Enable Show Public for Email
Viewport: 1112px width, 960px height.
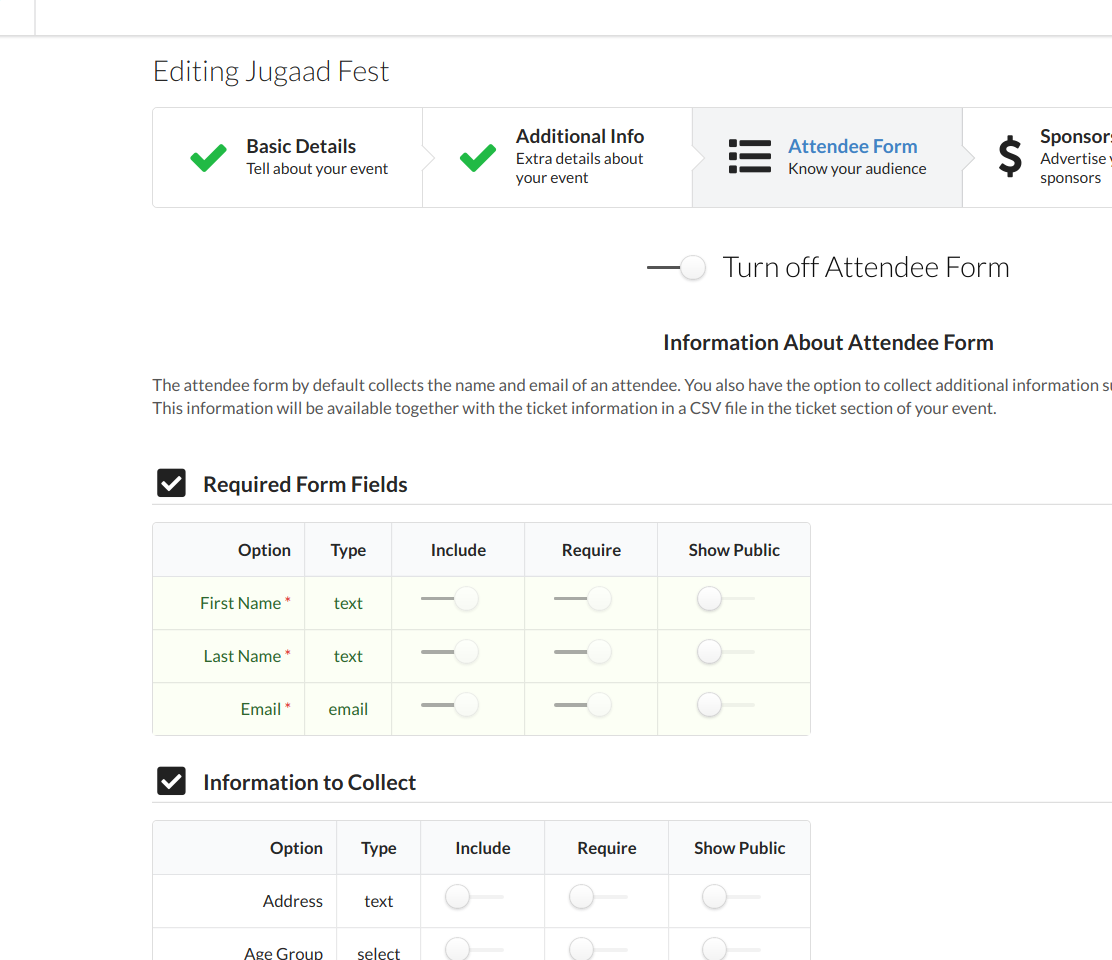tap(725, 705)
